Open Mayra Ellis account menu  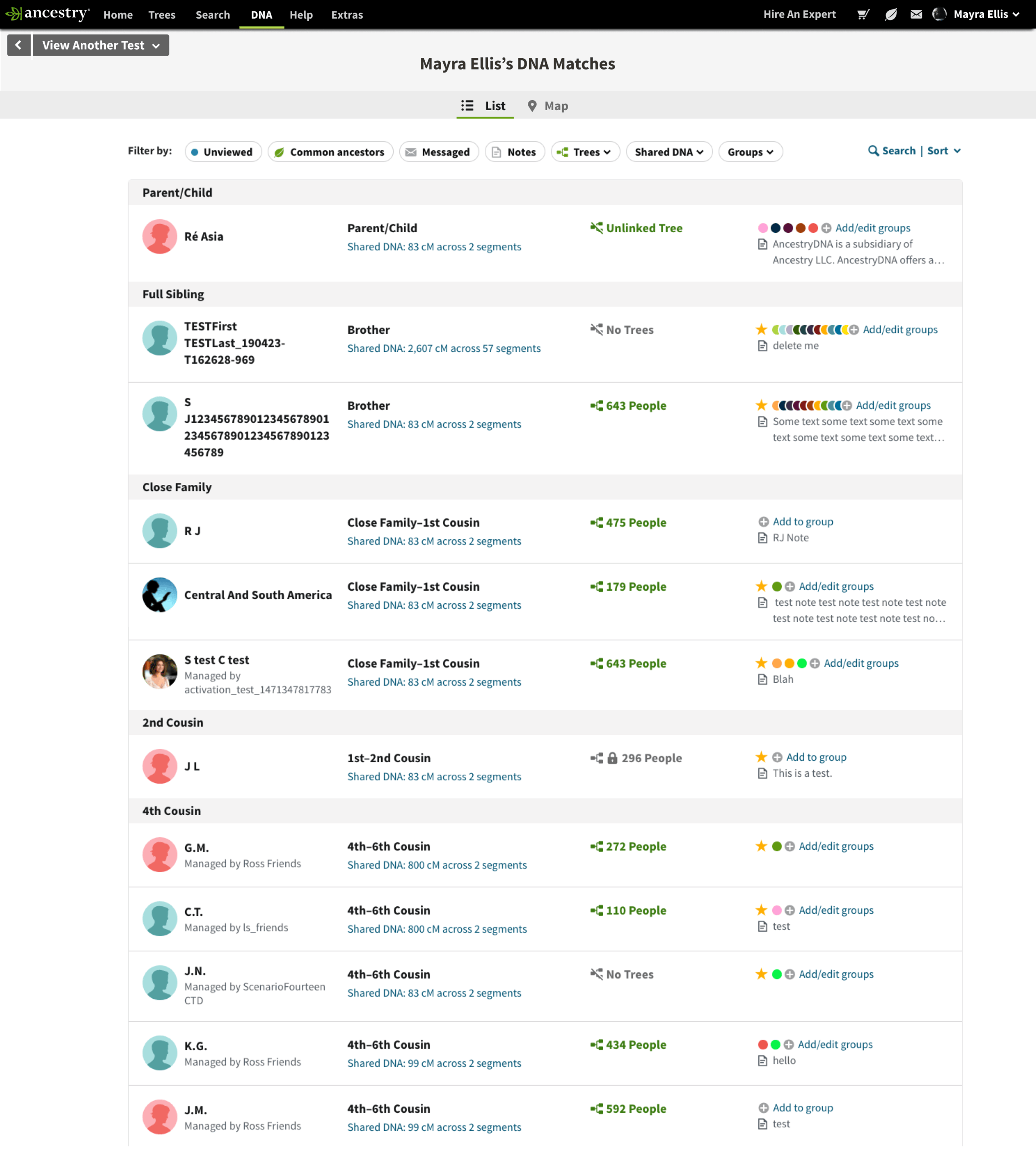976,14
